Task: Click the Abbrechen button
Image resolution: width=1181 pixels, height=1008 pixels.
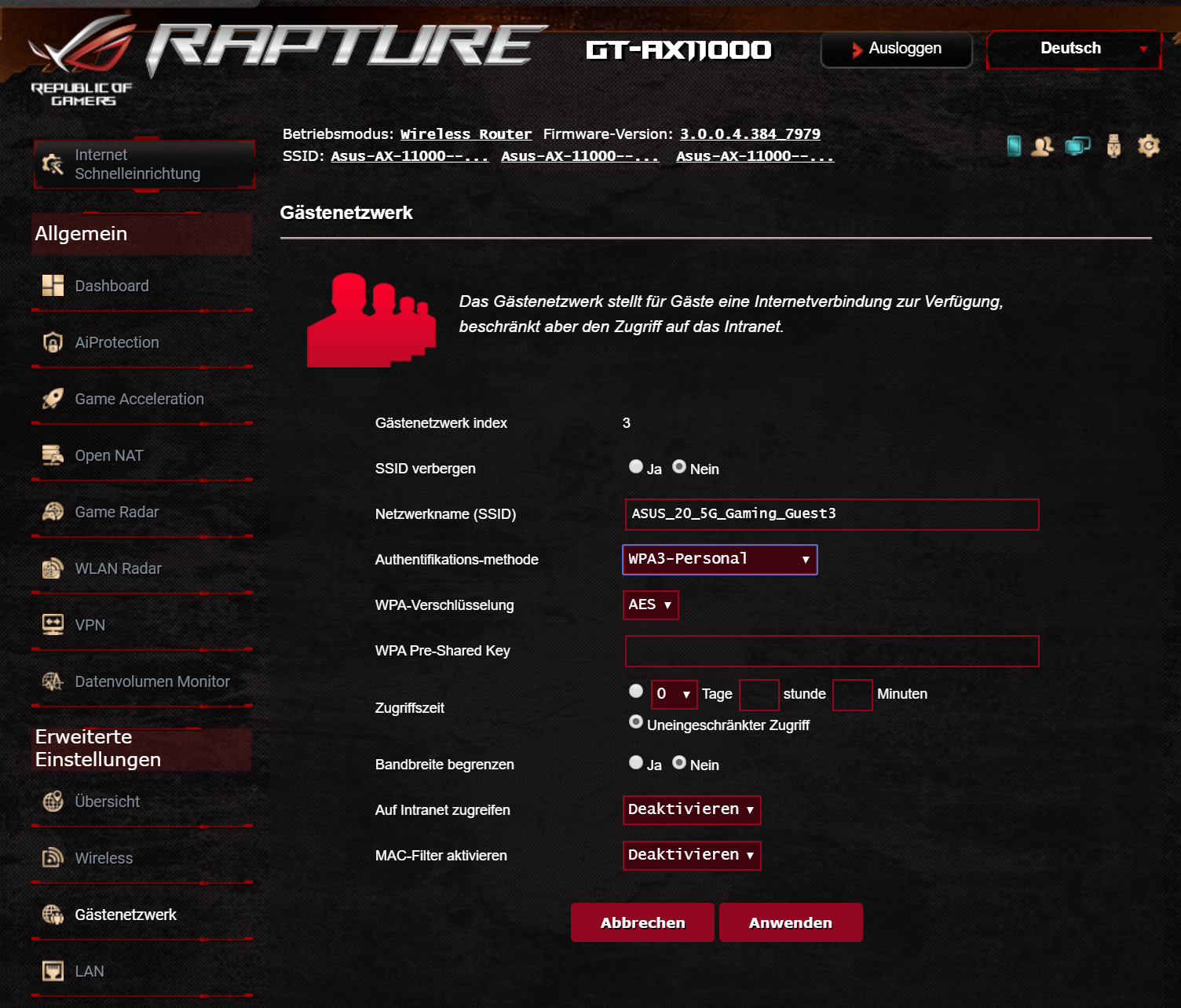Action: coord(642,922)
